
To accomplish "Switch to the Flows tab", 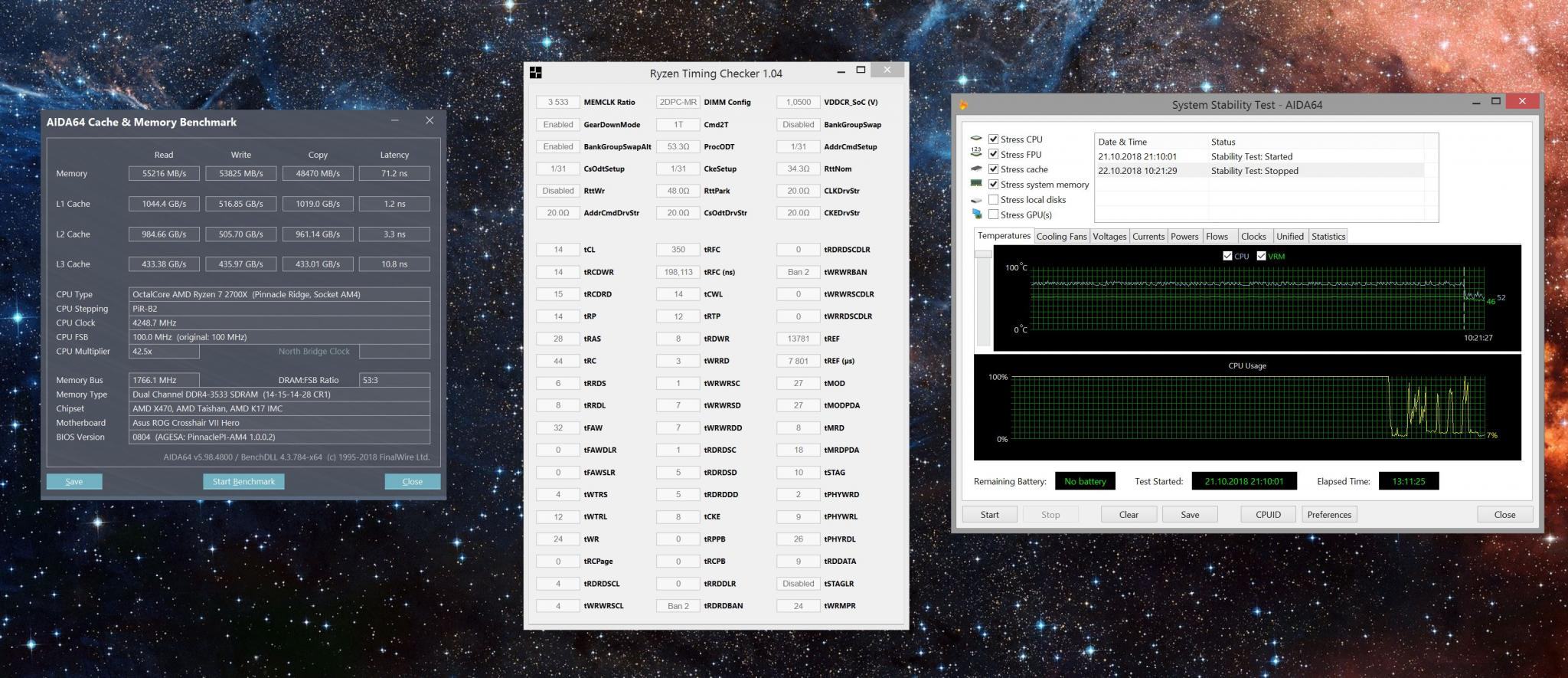I will click(1217, 237).
